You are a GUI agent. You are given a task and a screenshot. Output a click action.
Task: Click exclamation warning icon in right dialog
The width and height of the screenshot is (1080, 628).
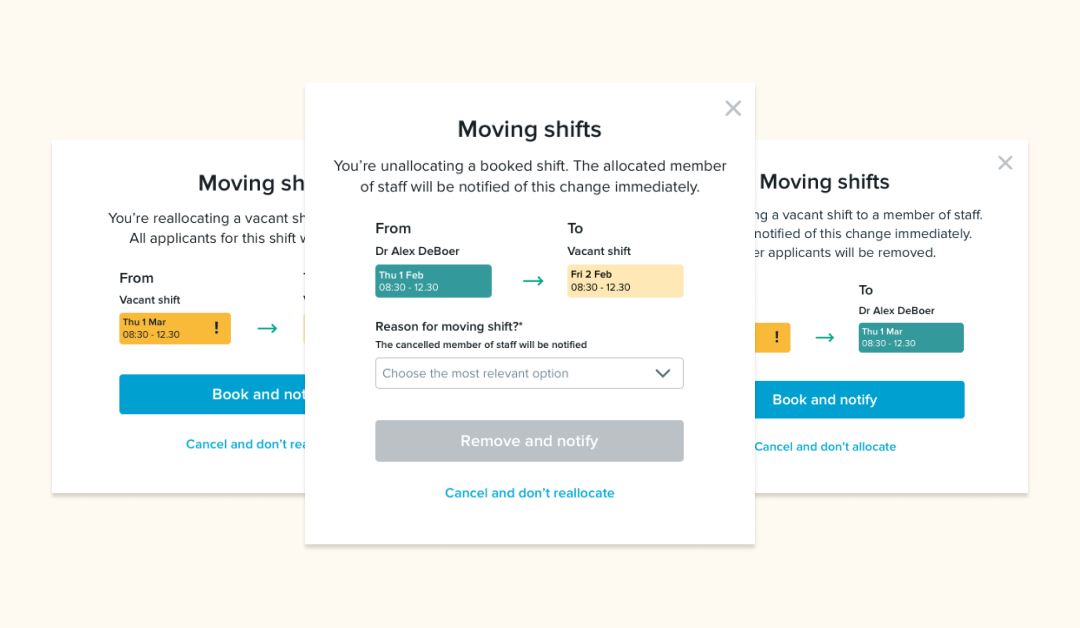pyautogui.click(x=777, y=337)
